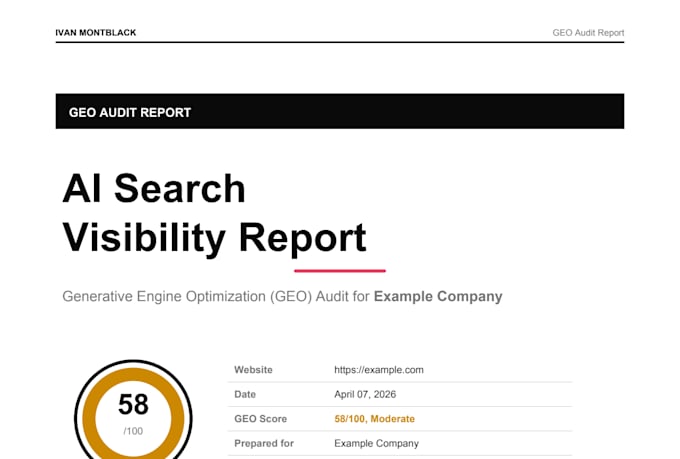680x459 pixels.
Task: Click the 'GEO Score' row label
Action: 261,419
